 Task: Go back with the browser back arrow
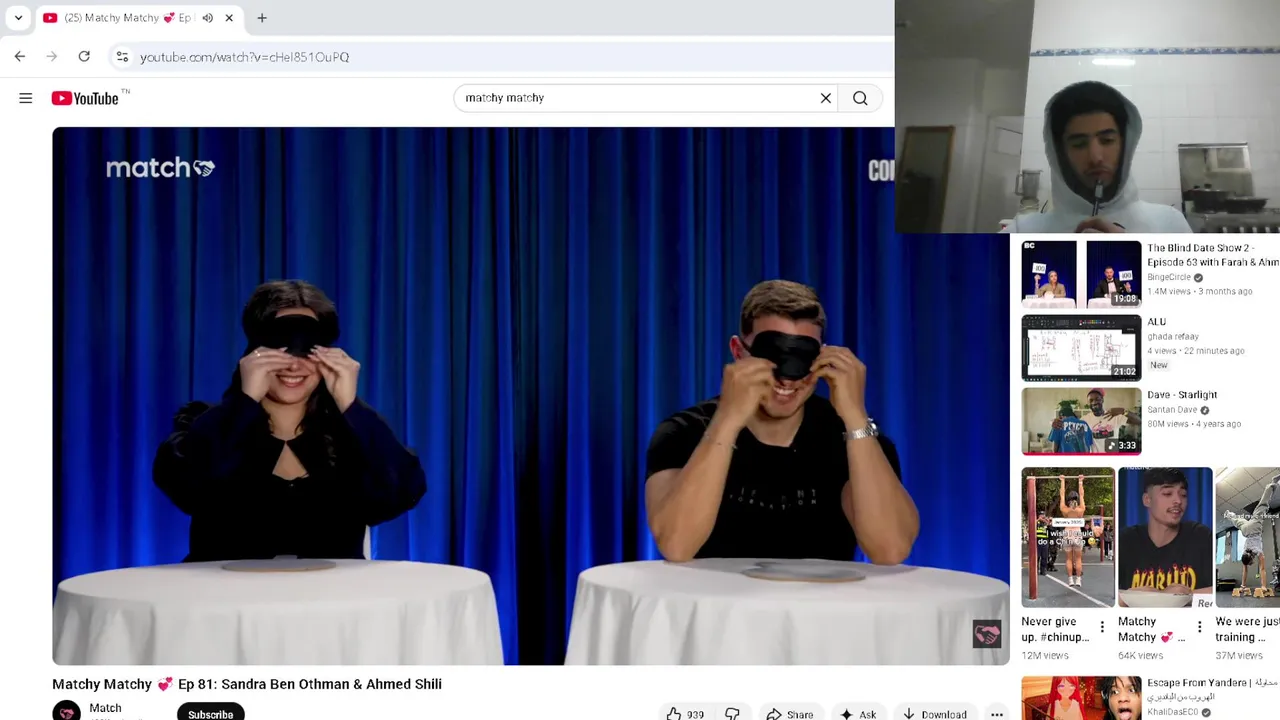pyautogui.click(x=20, y=57)
